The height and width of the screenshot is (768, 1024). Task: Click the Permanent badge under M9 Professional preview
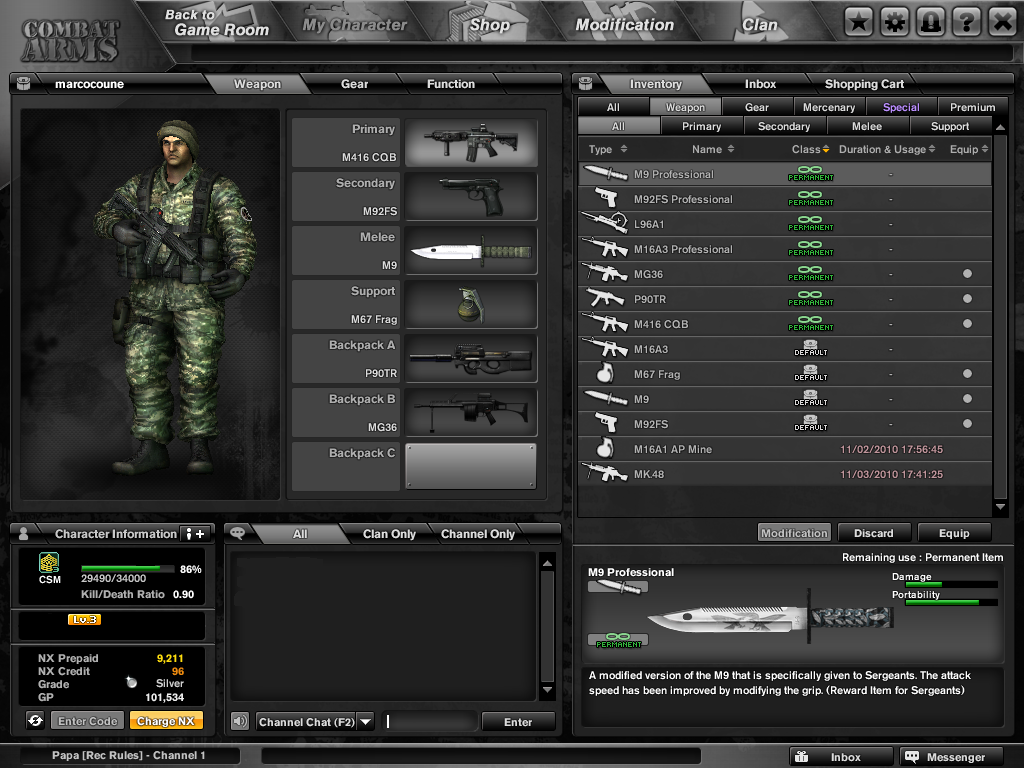click(x=618, y=640)
